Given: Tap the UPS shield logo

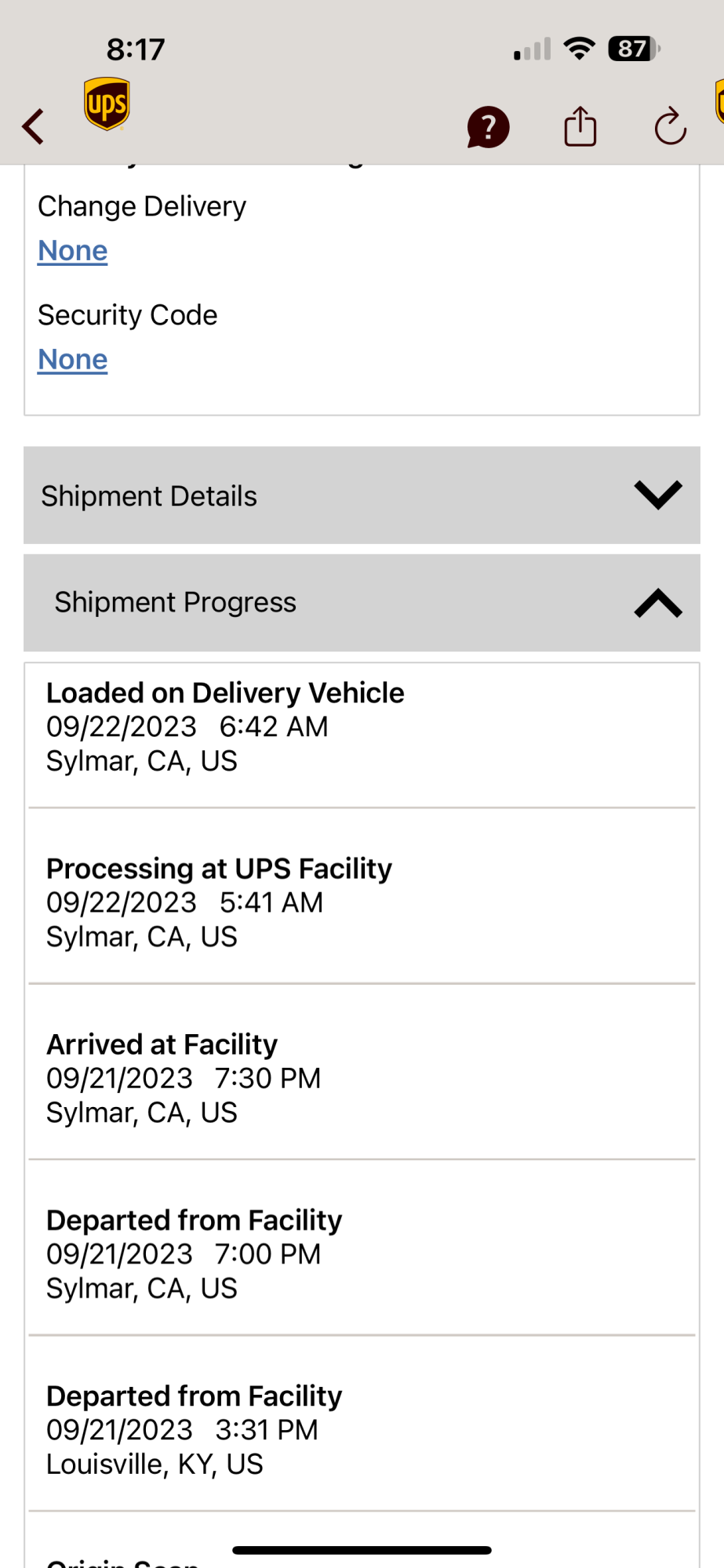Looking at the screenshot, I should tap(107, 103).
